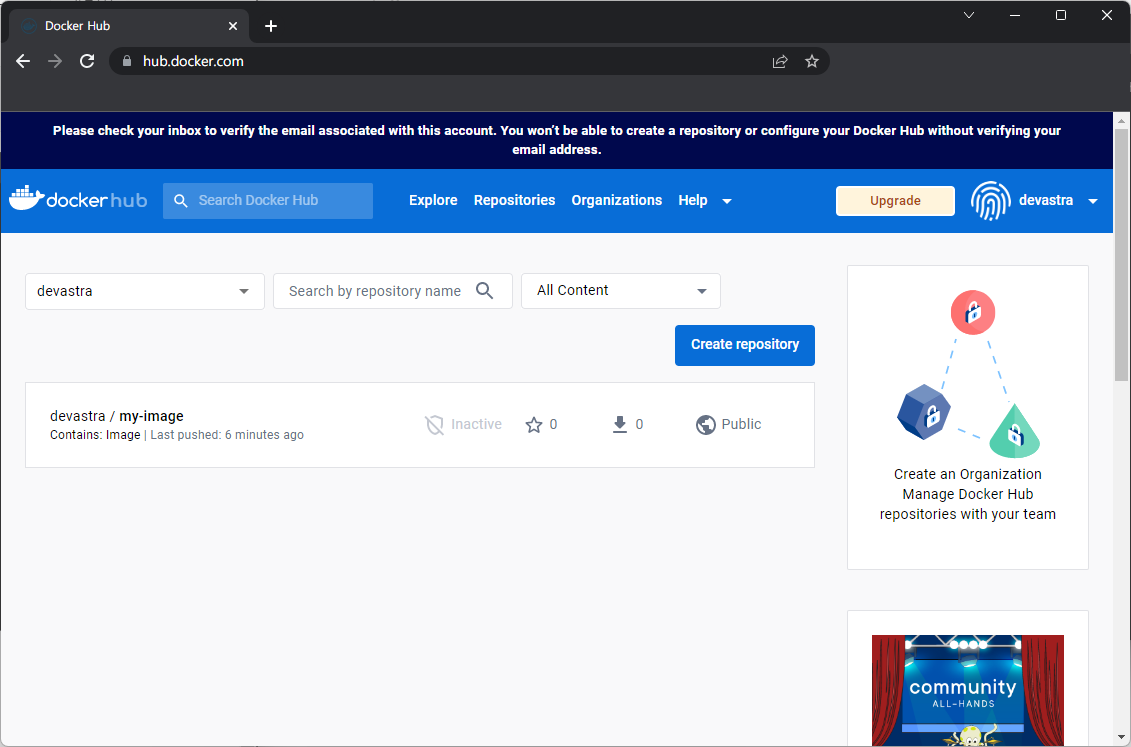Maximize the browser window

pyautogui.click(x=1061, y=15)
